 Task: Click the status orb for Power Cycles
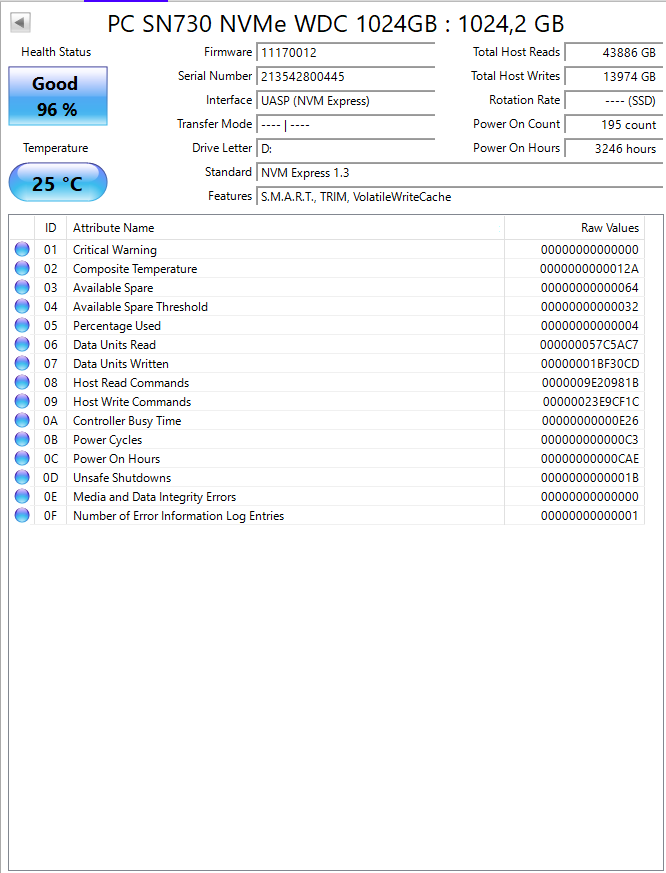tap(22, 439)
